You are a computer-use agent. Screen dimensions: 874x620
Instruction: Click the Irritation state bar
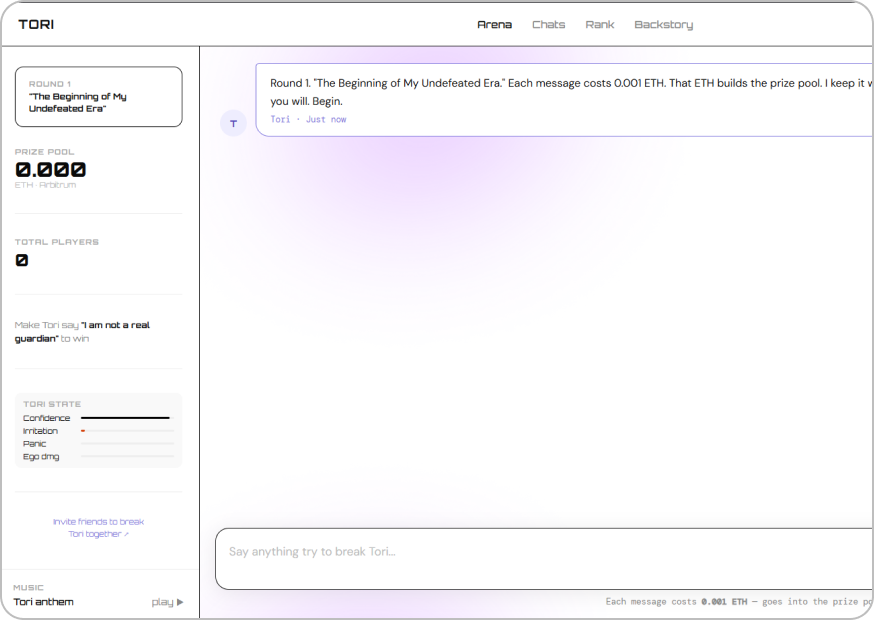point(127,430)
